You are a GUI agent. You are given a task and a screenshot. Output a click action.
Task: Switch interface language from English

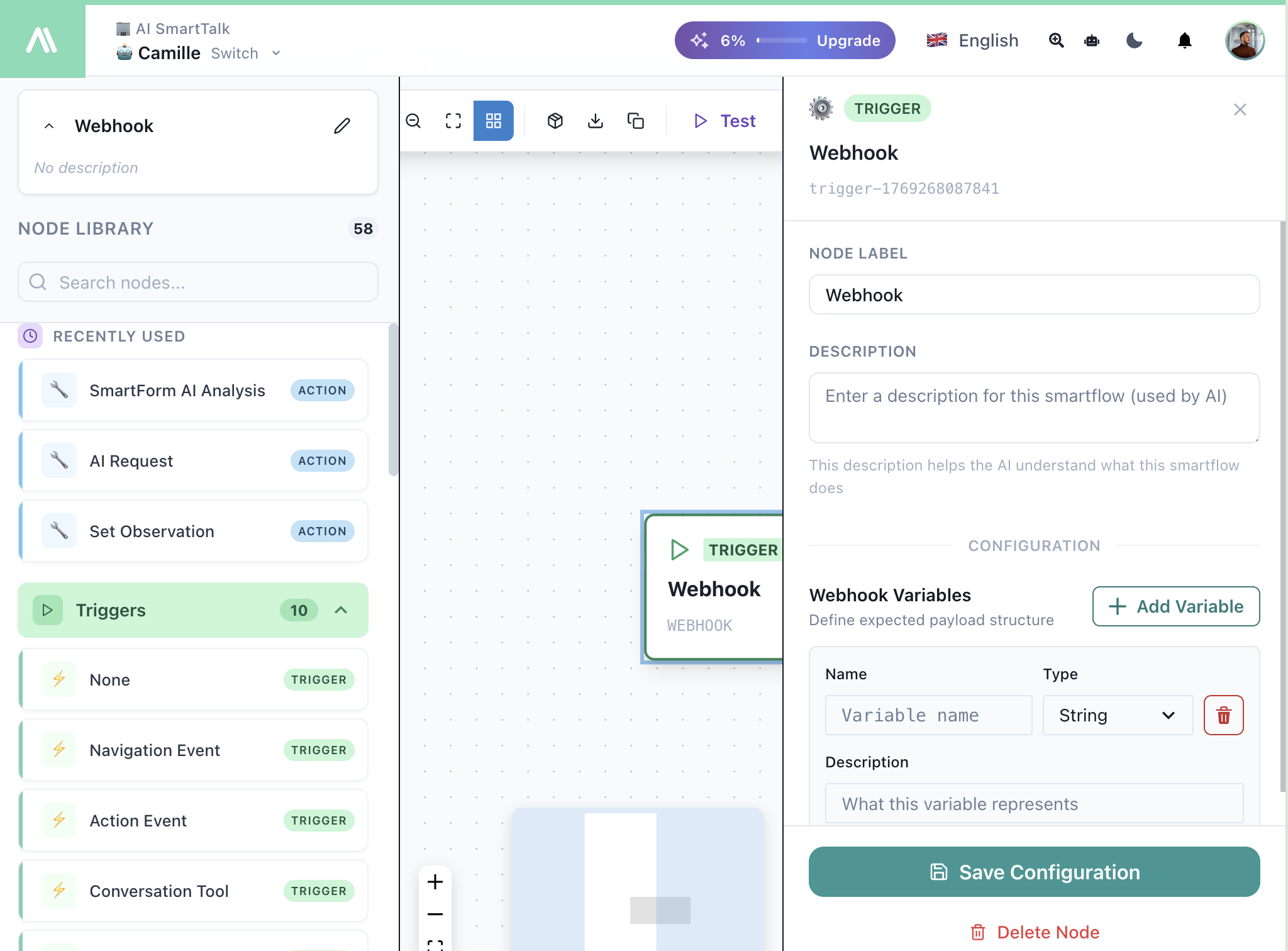970,40
